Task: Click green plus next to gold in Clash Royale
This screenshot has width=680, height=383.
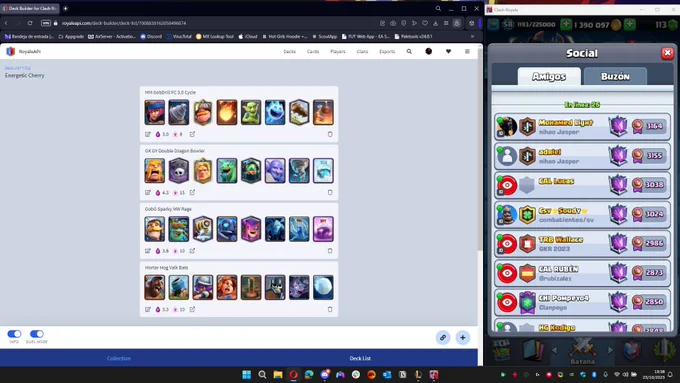Action: coord(630,25)
